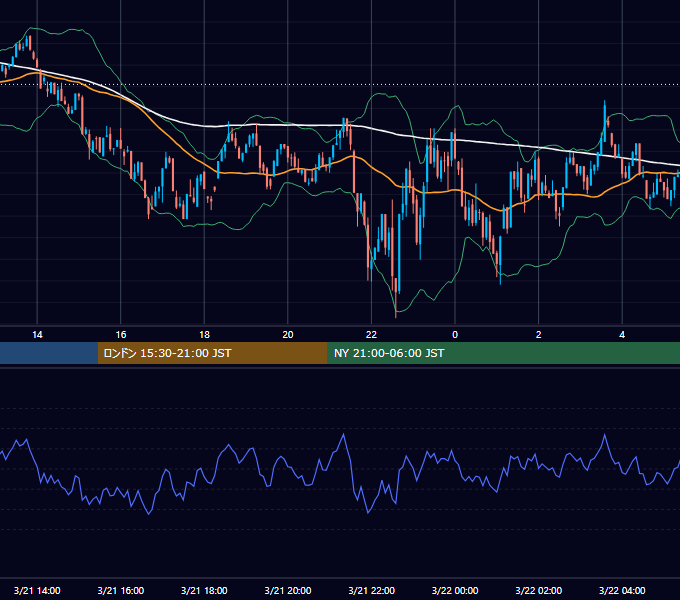Image resolution: width=680 pixels, height=600 pixels.
Task: Click the 3/21 16:00 label on oscillator axis
Action: (x=121, y=590)
